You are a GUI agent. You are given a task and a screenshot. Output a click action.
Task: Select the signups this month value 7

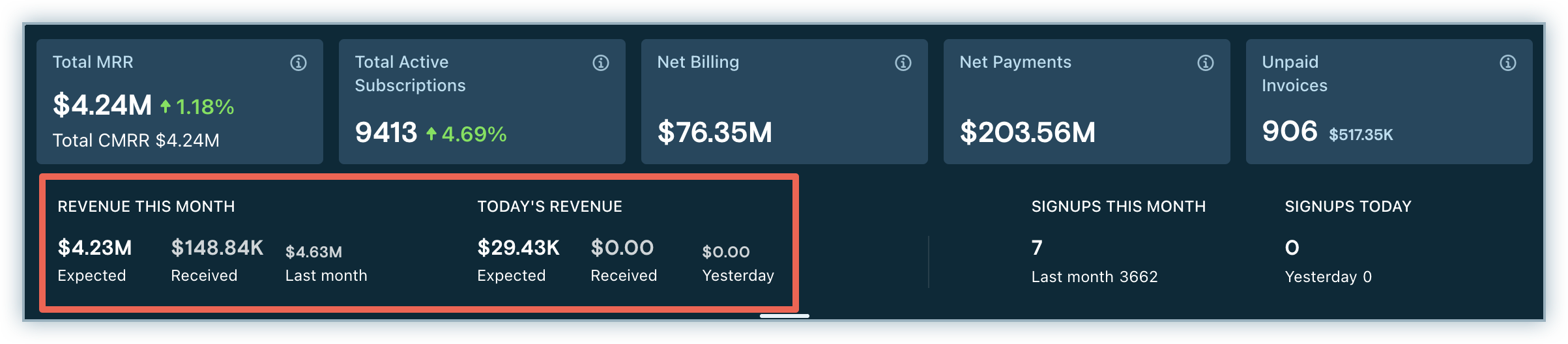pos(1037,248)
